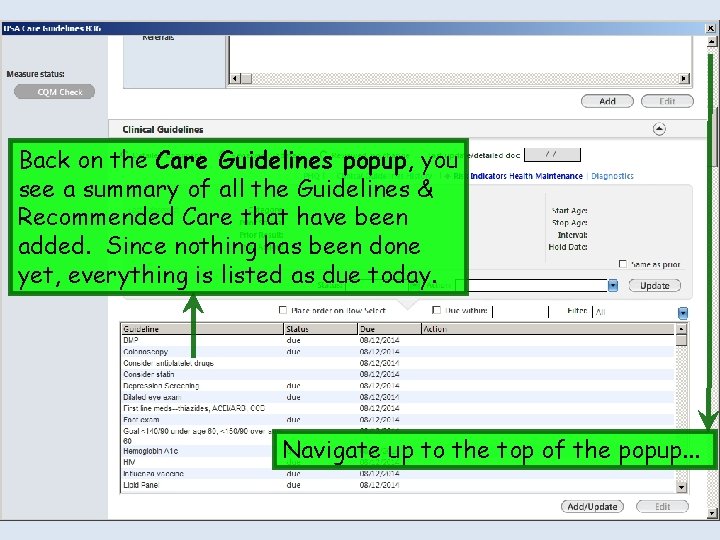Sort by the Status column header

click(321, 329)
